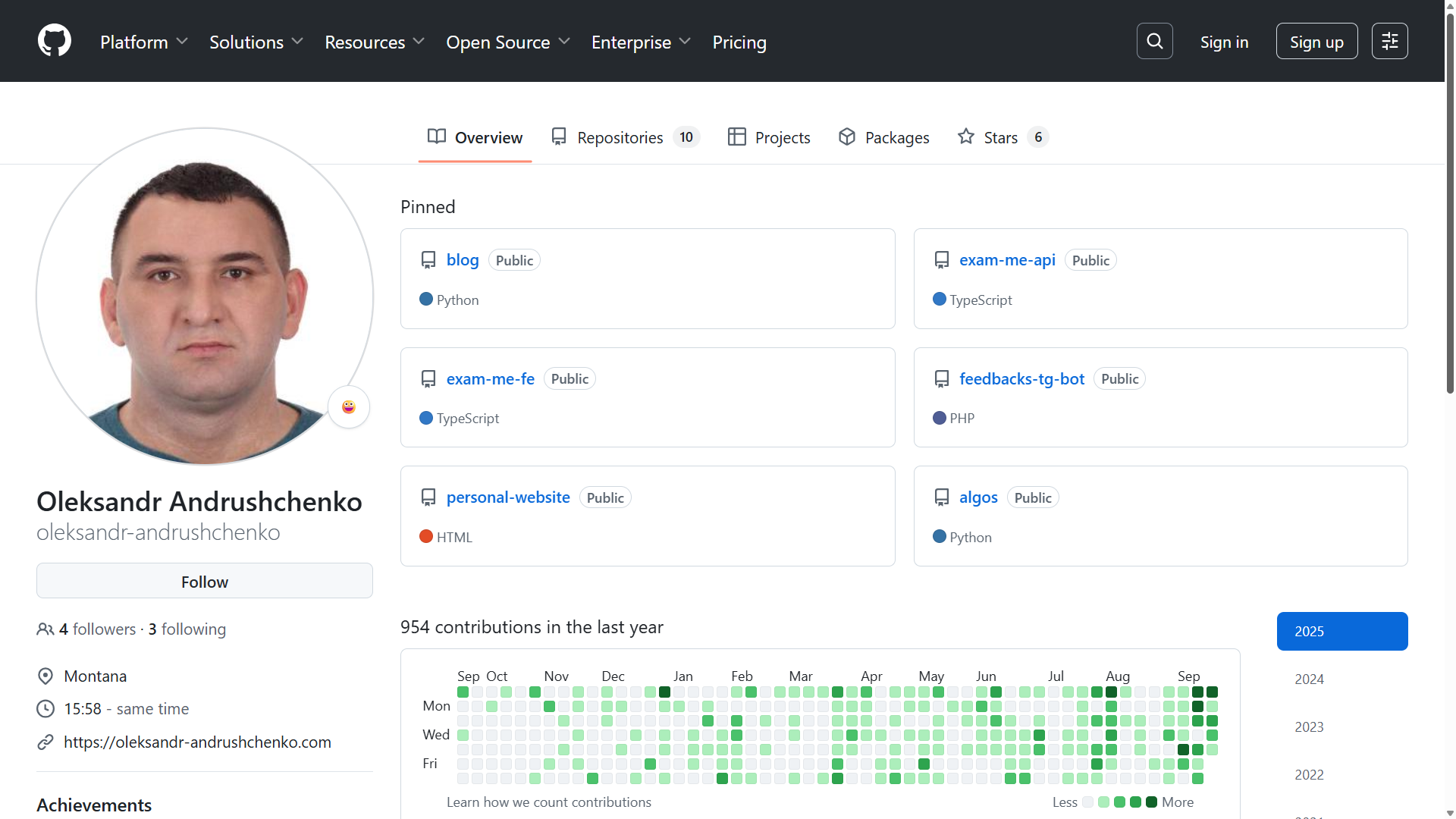Screen dimensions: 1456x819
Task: Open the feedbacks-tg-bot repository
Action: pyautogui.click(x=1021, y=378)
